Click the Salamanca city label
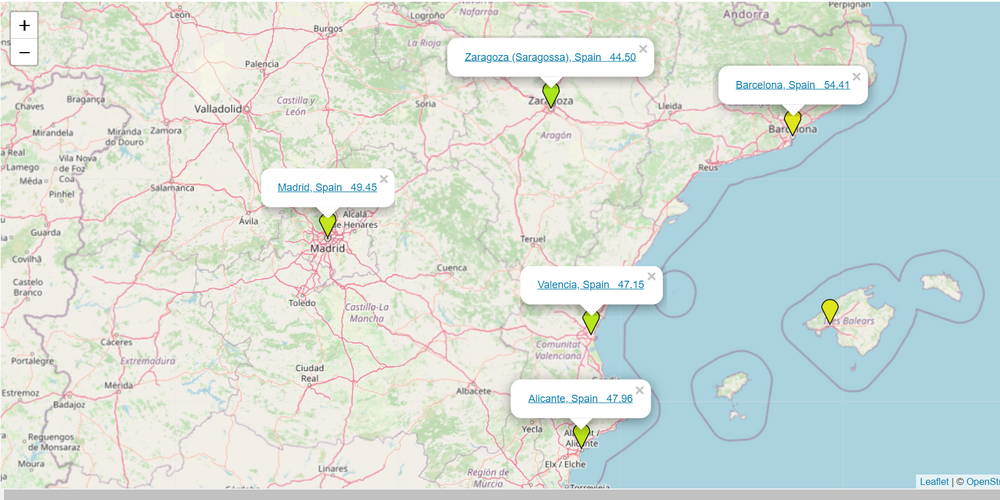Viewport: 1000px width, 500px height. pyautogui.click(x=172, y=188)
